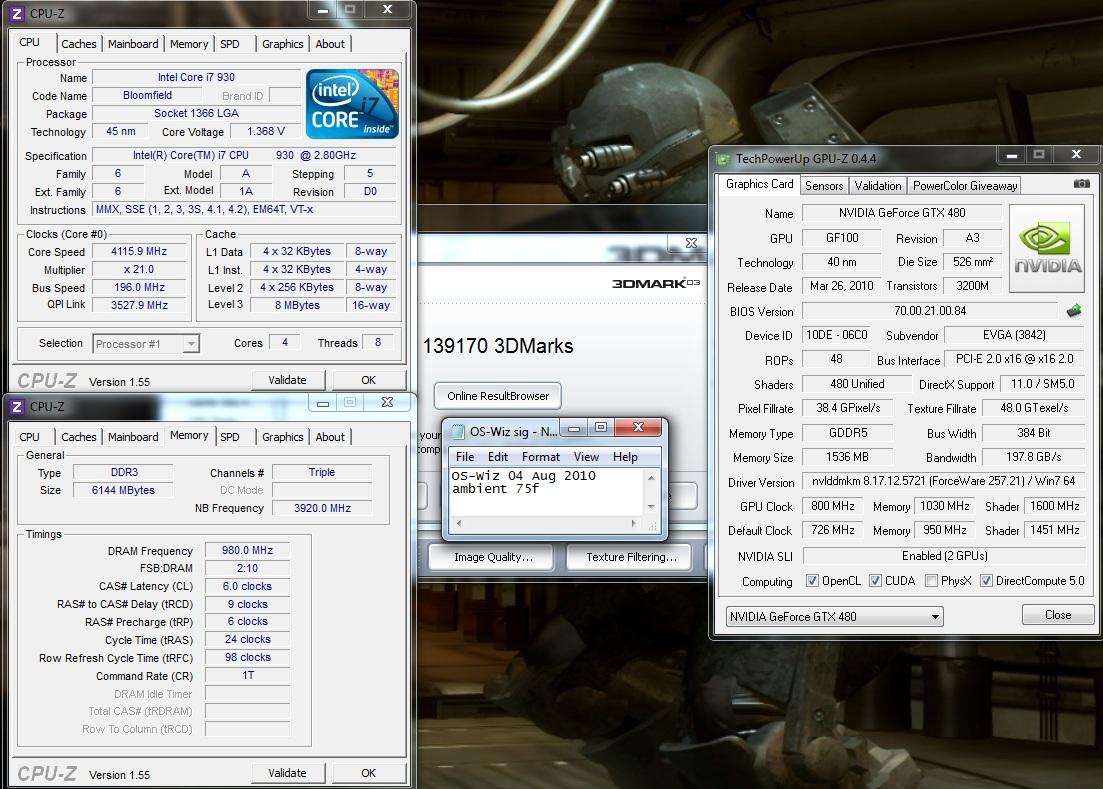Click Notepad vertical scrollbar up arrow
The width and height of the screenshot is (1103, 789).
coord(651,477)
